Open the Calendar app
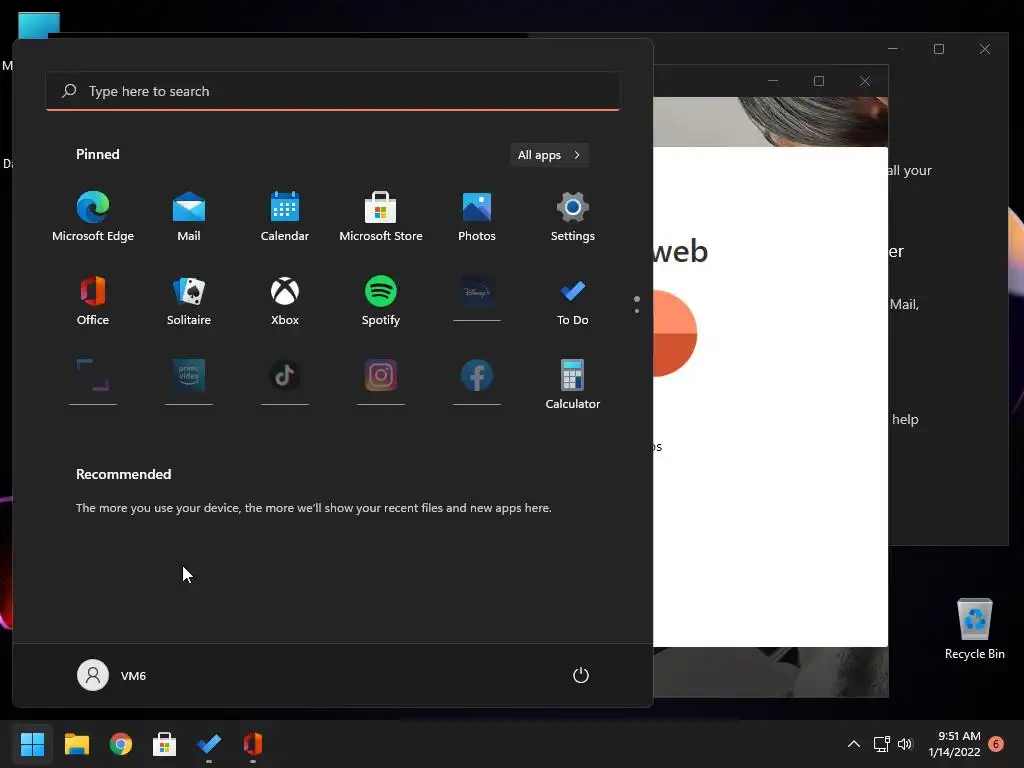The image size is (1024, 768). click(285, 217)
